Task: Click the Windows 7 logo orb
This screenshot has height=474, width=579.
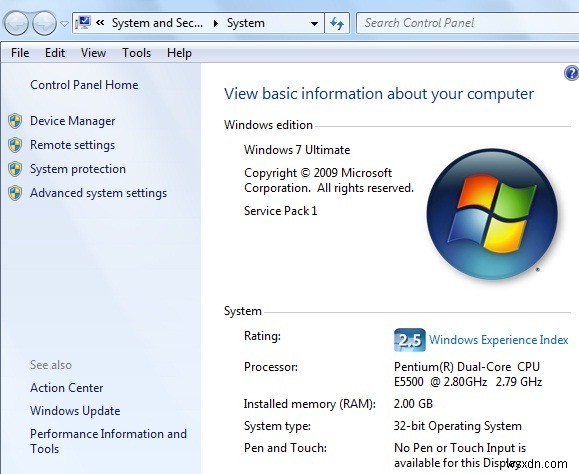Action: tap(492, 213)
